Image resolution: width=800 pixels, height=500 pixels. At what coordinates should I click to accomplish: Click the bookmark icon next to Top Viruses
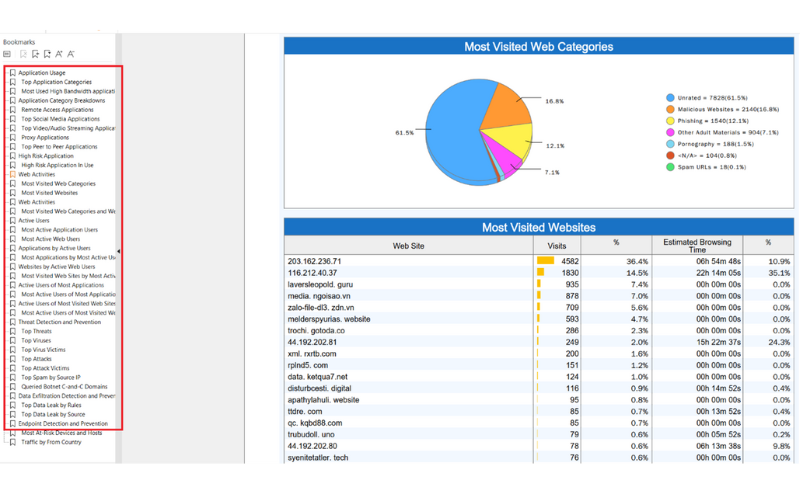point(13,340)
